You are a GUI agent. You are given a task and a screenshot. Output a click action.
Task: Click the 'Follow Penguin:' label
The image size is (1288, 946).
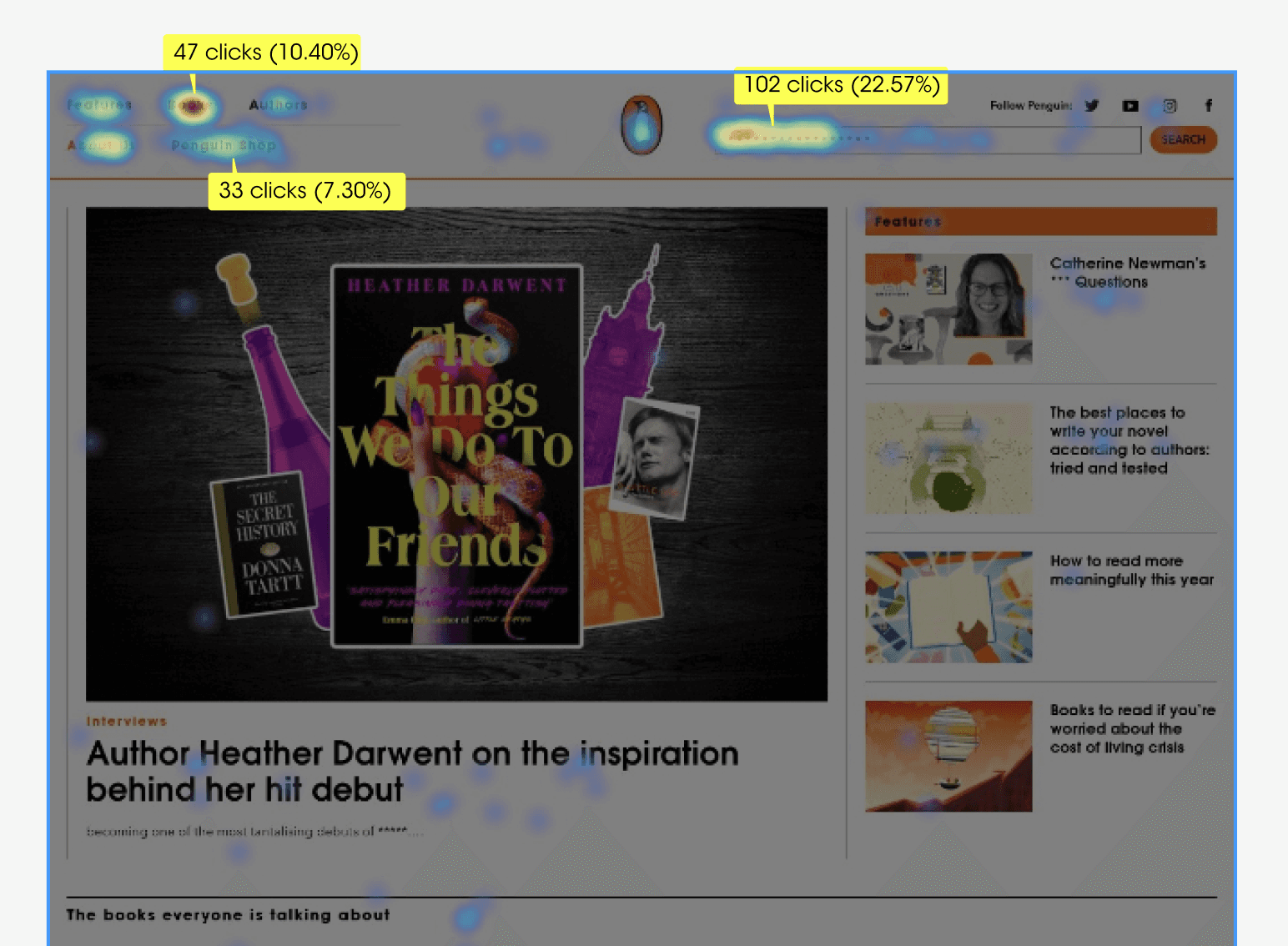point(1031,106)
